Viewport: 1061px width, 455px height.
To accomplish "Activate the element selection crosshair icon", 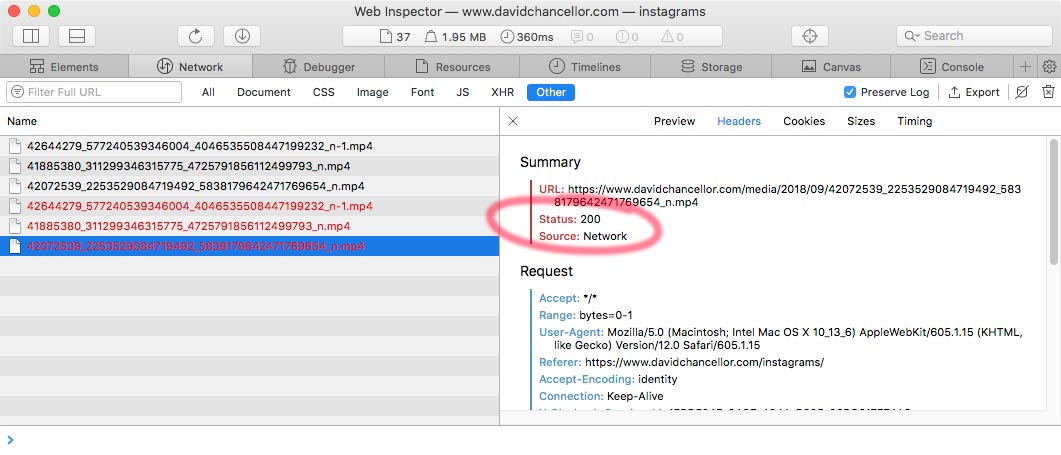I will coord(810,36).
